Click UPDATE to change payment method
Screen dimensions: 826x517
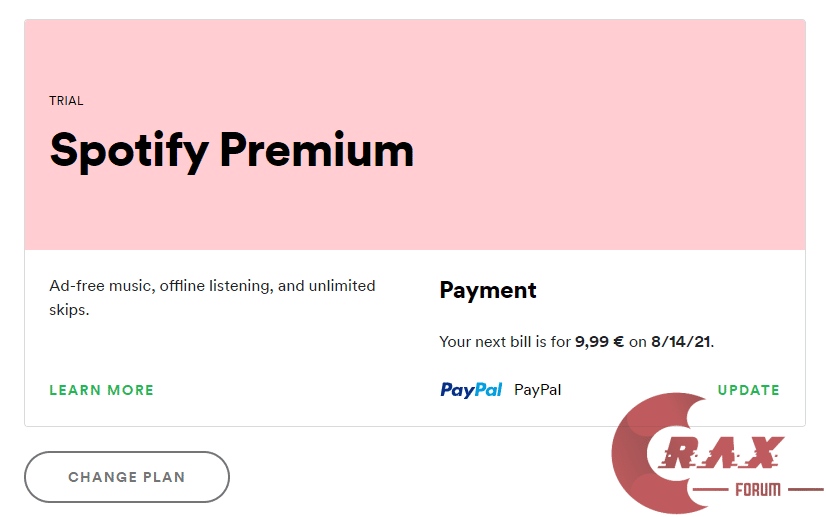[x=748, y=390]
